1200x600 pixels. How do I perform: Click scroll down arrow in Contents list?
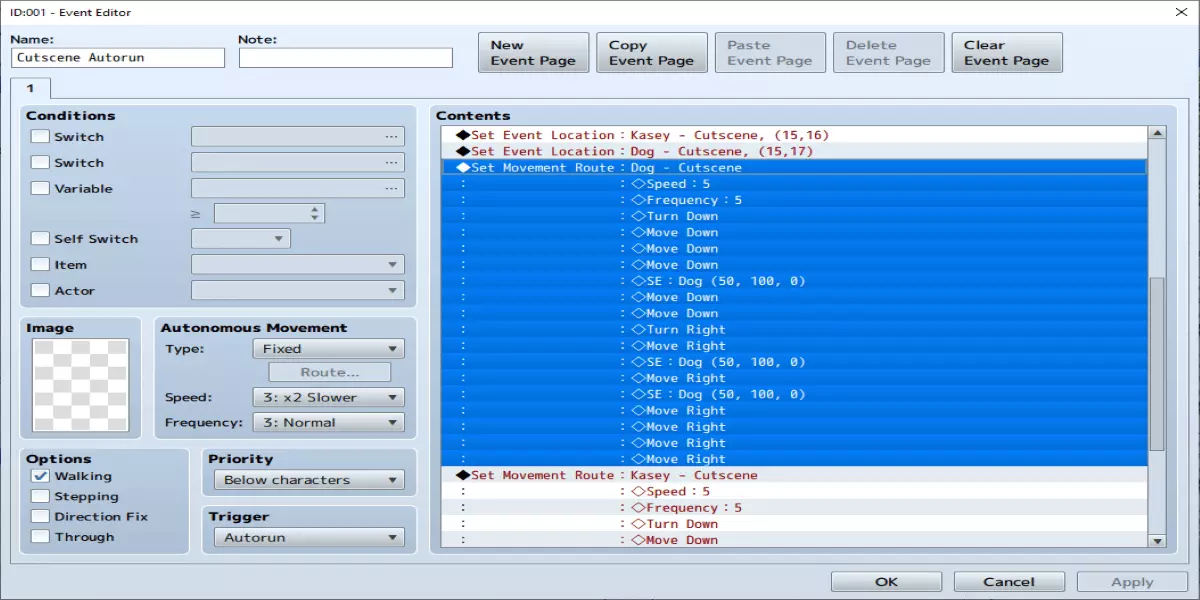click(x=1157, y=540)
